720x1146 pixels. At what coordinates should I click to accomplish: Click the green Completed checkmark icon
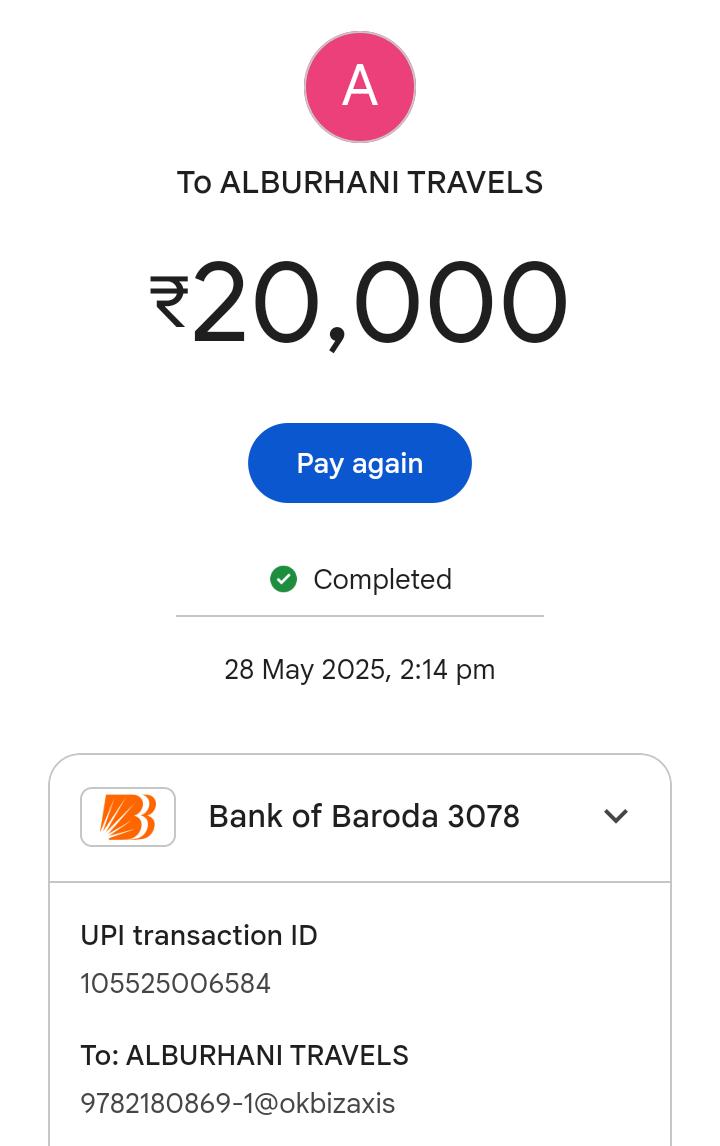point(284,579)
